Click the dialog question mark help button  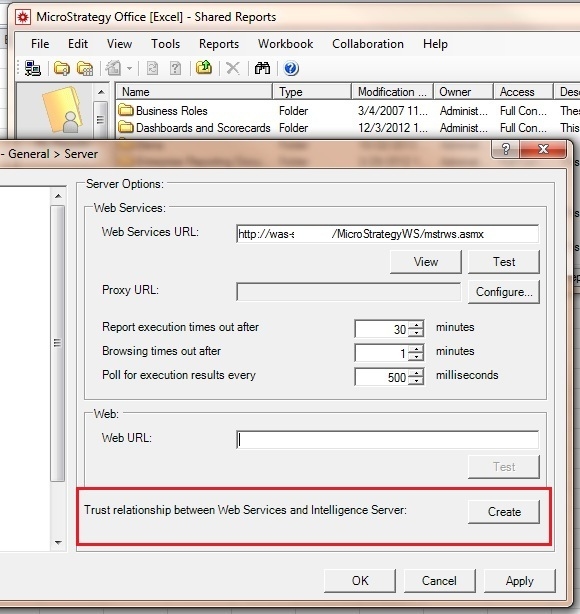pyautogui.click(x=506, y=149)
